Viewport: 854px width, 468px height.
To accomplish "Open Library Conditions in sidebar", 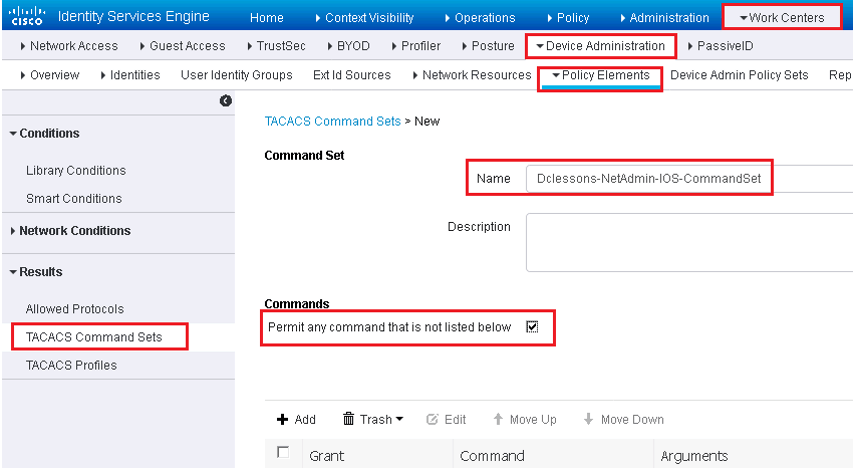I will tap(76, 171).
